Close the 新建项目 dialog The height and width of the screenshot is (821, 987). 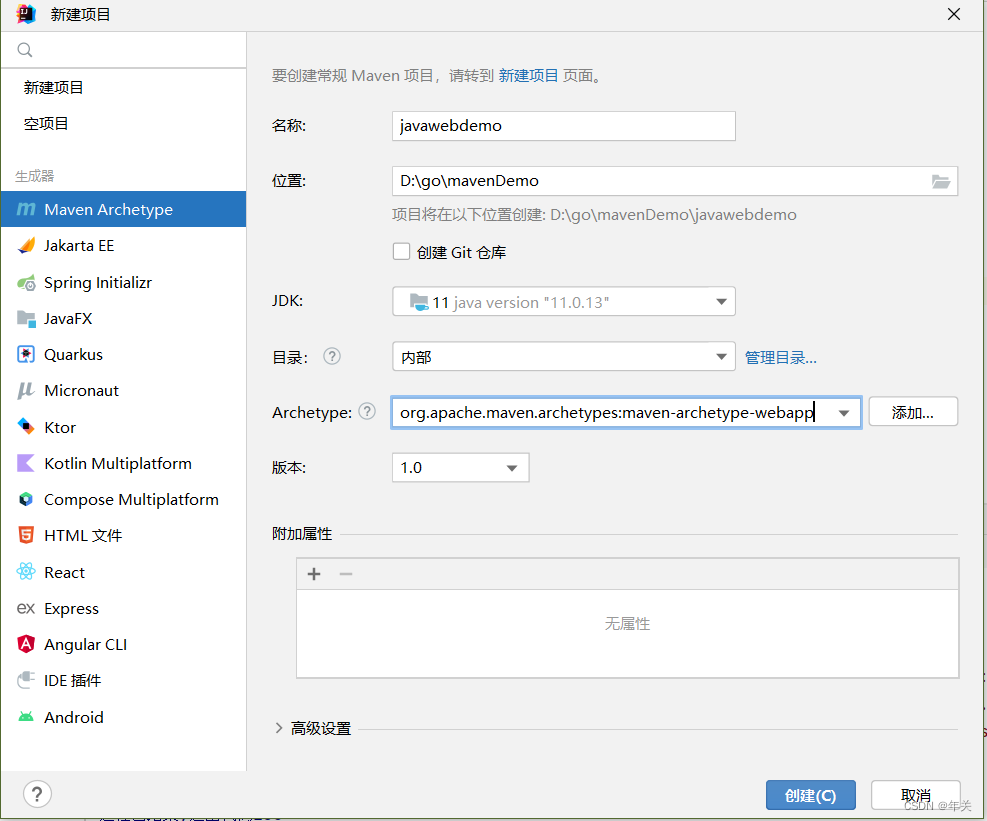point(954,14)
